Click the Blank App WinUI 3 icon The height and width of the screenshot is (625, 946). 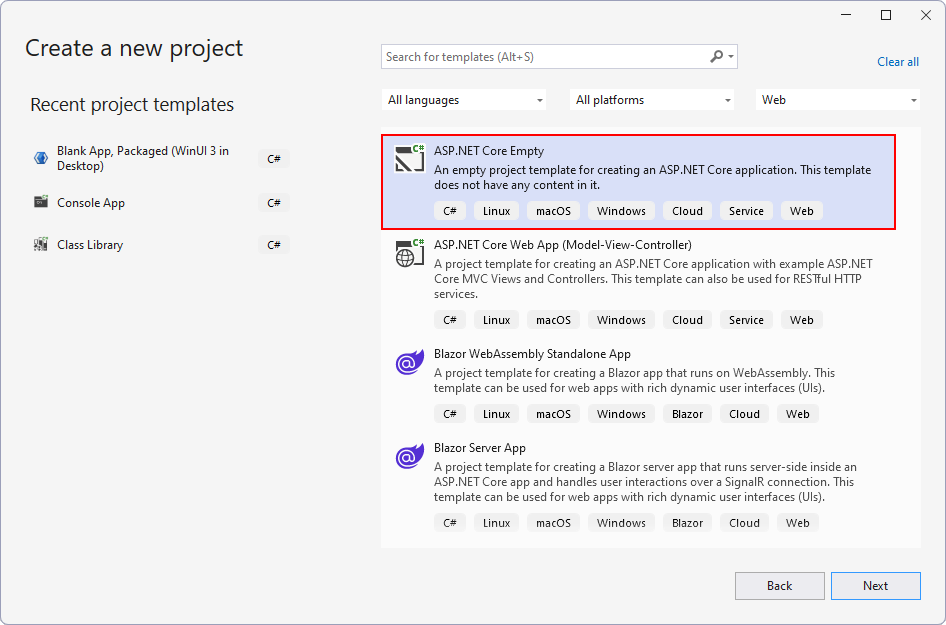click(40, 157)
